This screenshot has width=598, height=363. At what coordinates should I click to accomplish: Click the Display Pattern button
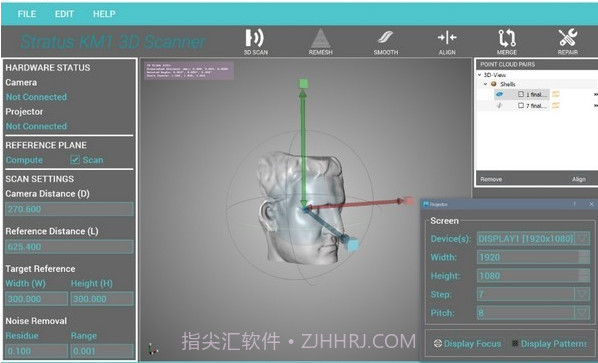pyautogui.click(x=549, y=344)
